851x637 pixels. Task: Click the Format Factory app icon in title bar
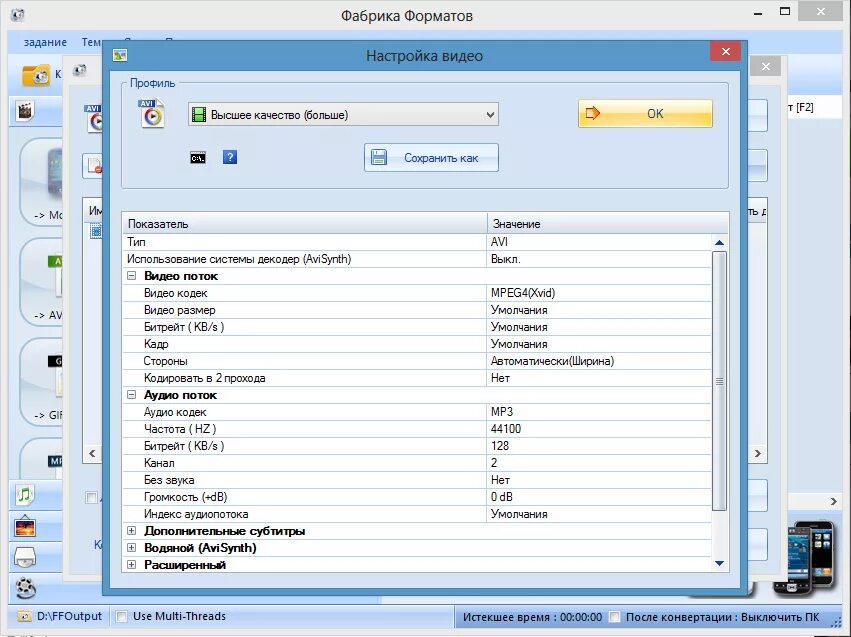coord(17,15)
